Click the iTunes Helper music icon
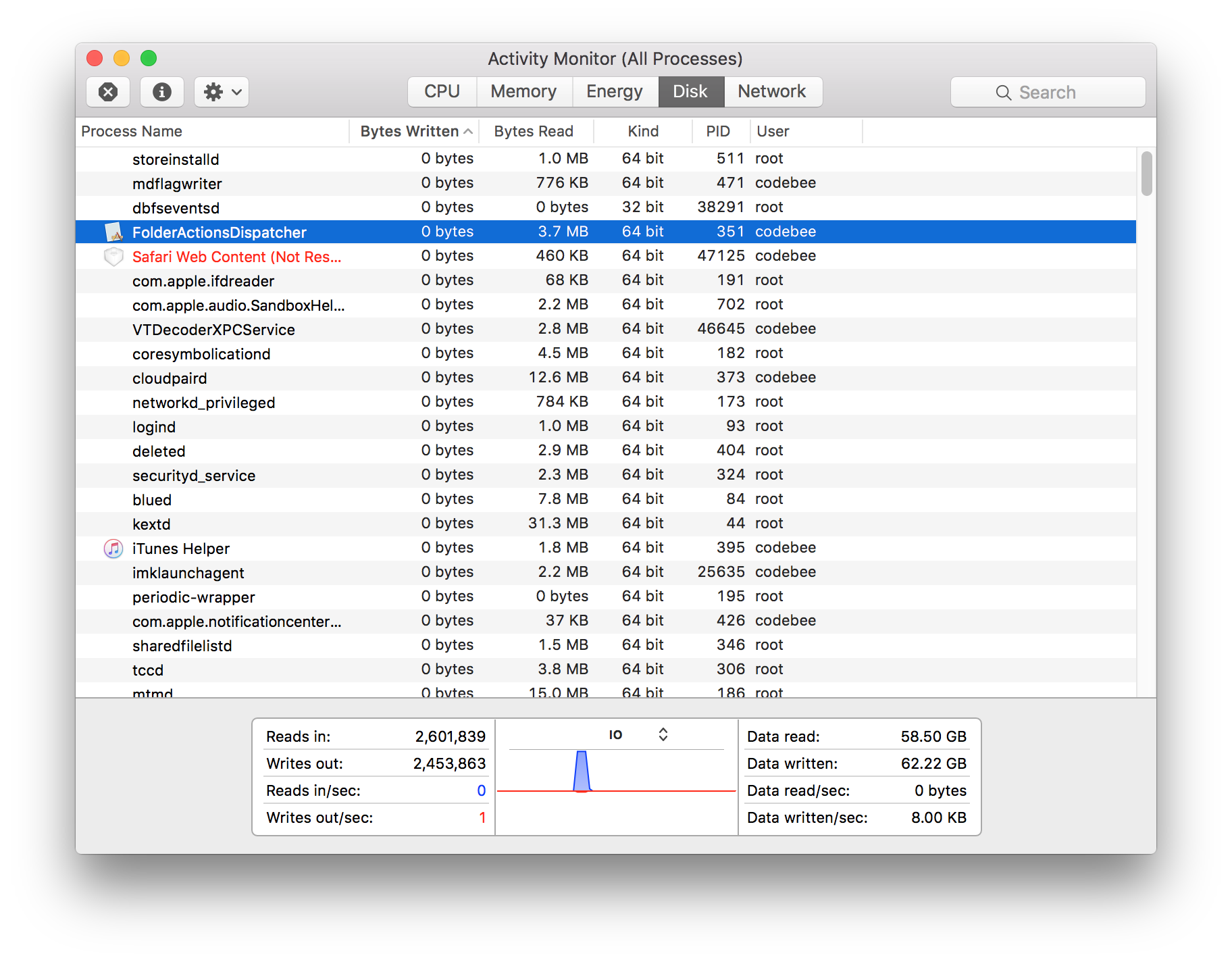Screen dimensions: 1232x962 (113, 549)
